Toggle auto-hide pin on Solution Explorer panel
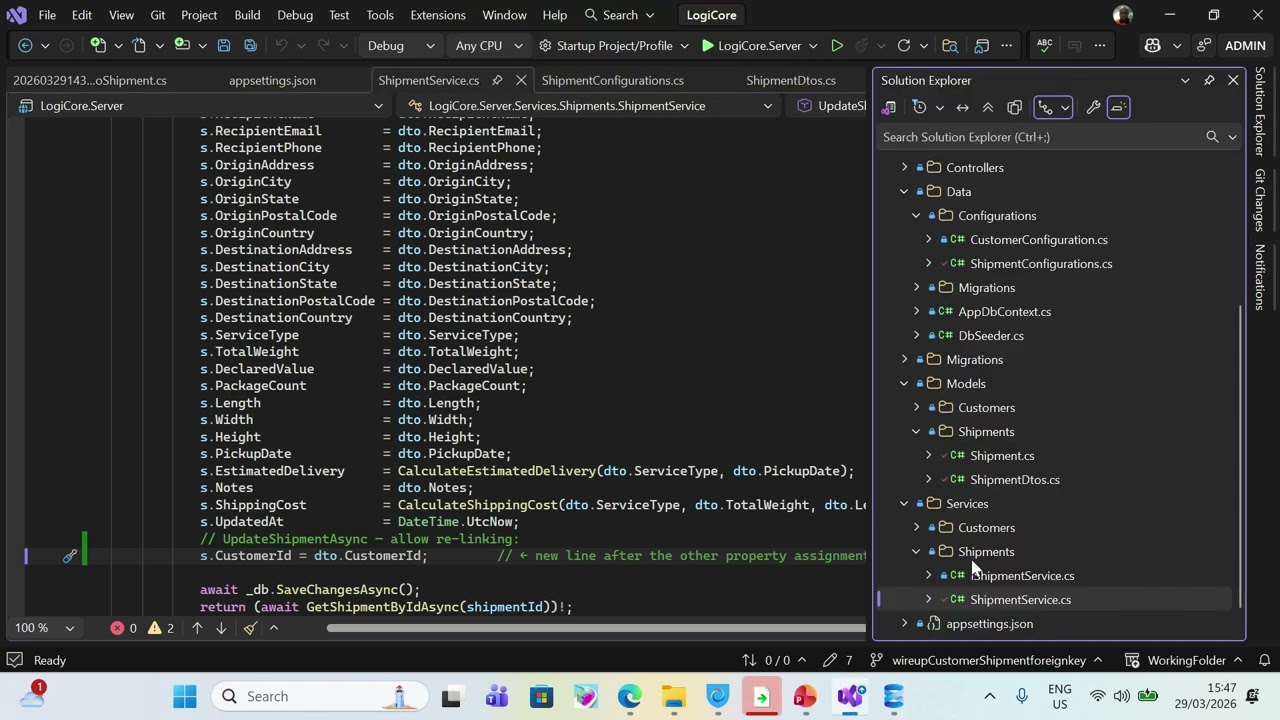This screenshot has height=720, width=1280. 1209,80
